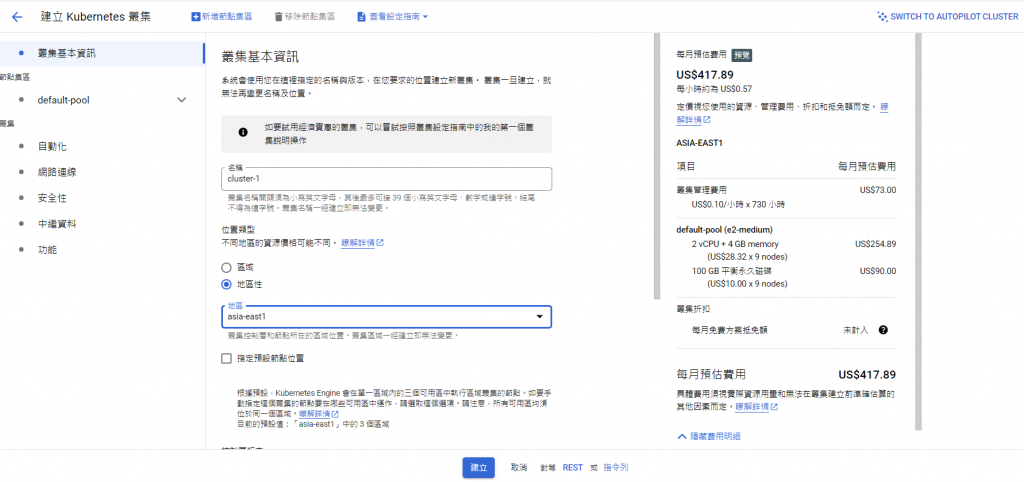Image resolution: width=1024 pixels, height=482 pixels.
Task: Check 指定預設節點位置 checkbox
Action: coord(227,358)
